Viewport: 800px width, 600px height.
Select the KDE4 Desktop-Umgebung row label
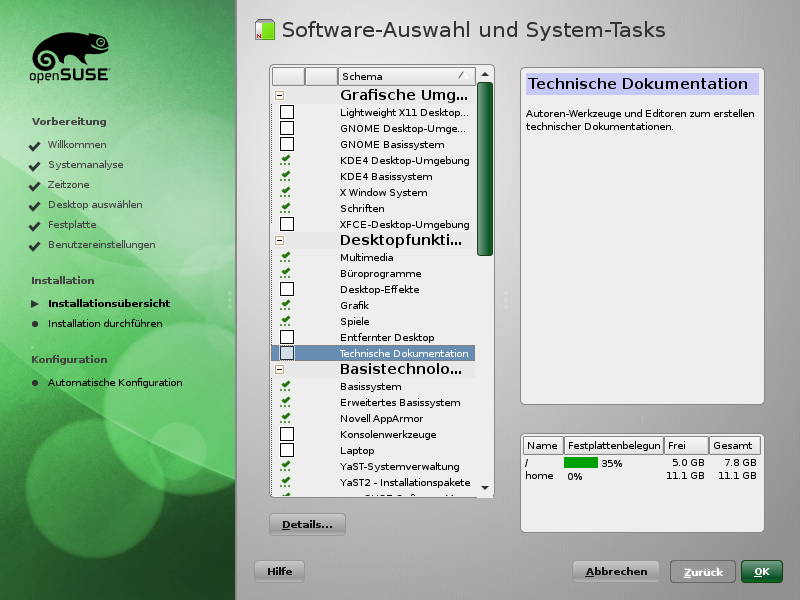tap(405, 160)
